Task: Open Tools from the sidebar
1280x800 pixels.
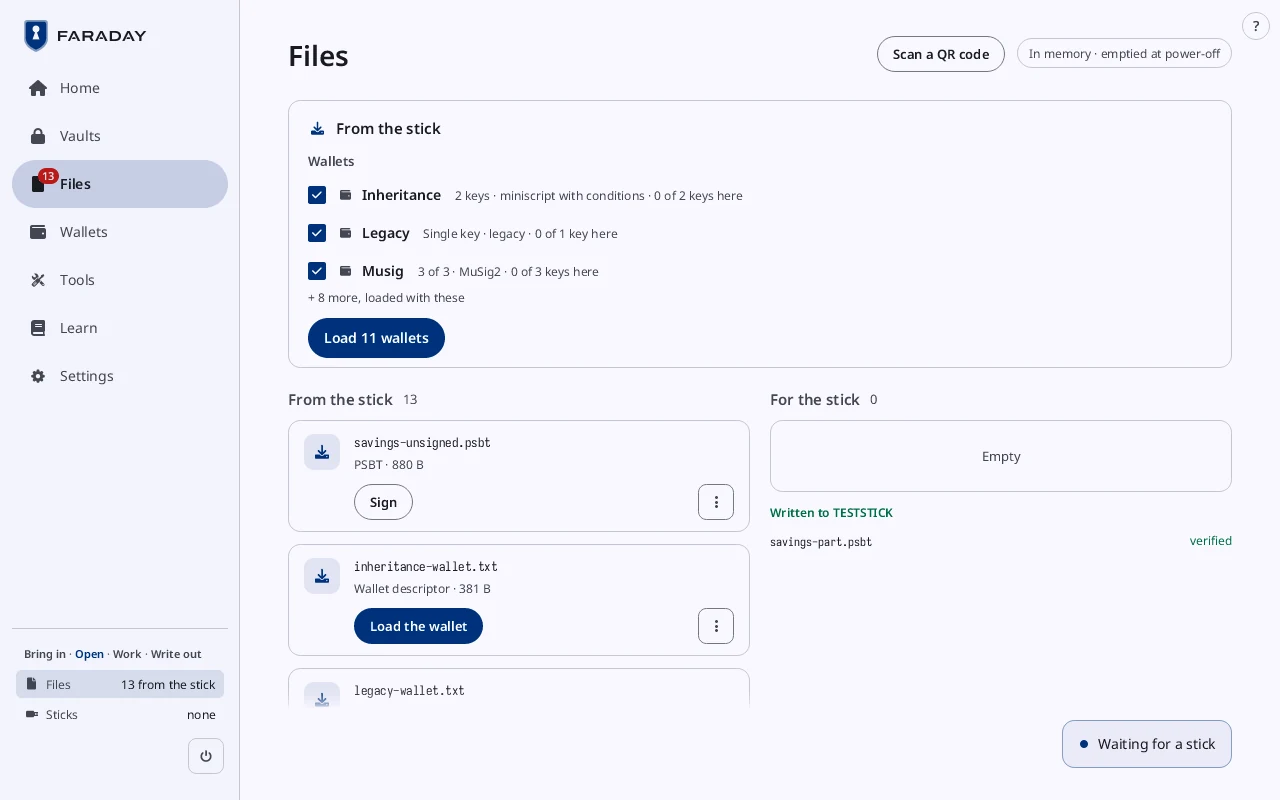Action: [120, 280]
